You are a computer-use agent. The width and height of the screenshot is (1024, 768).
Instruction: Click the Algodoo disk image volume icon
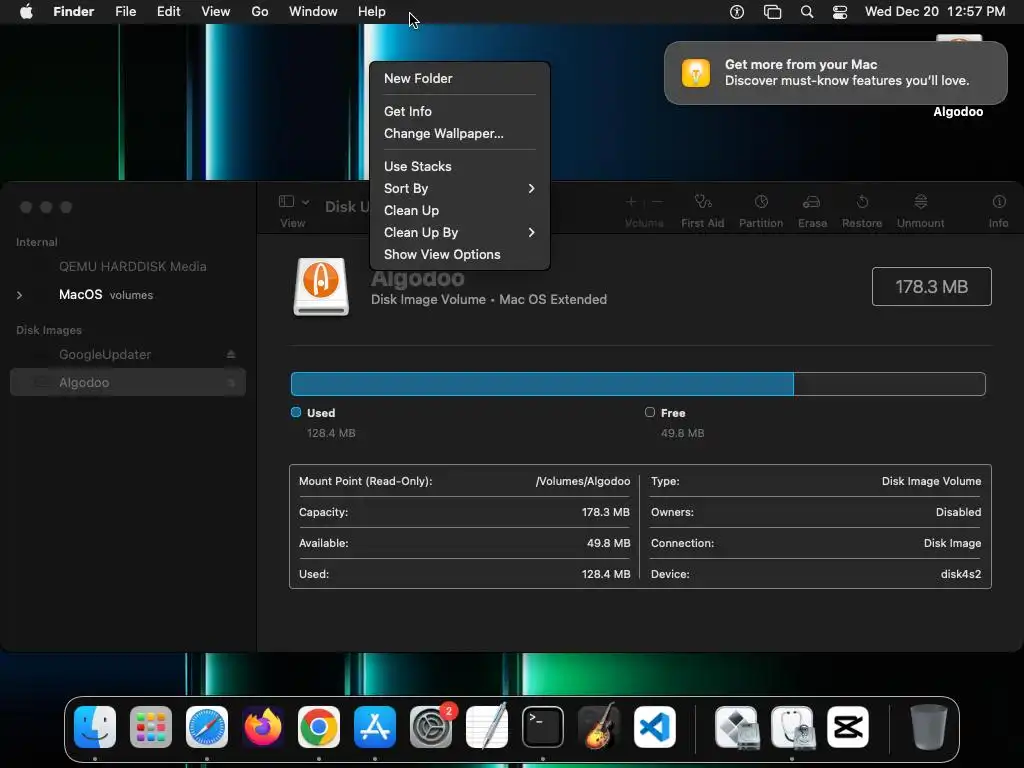click(321, 287)
